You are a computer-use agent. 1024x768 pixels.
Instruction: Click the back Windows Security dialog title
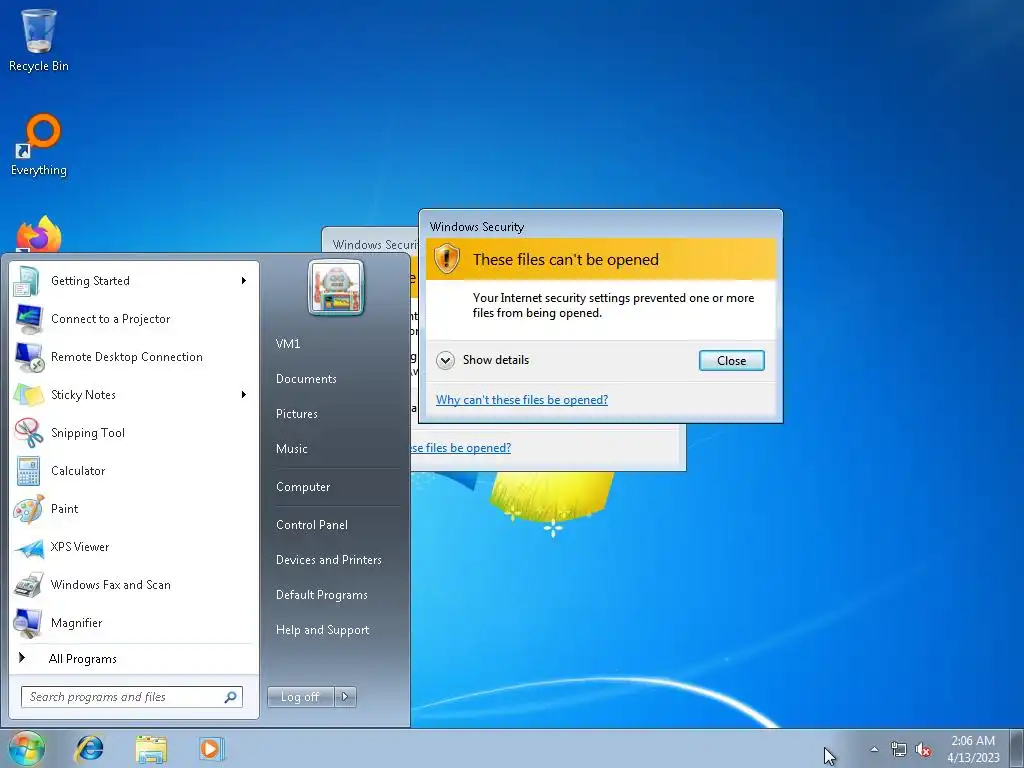coord(375,245)
